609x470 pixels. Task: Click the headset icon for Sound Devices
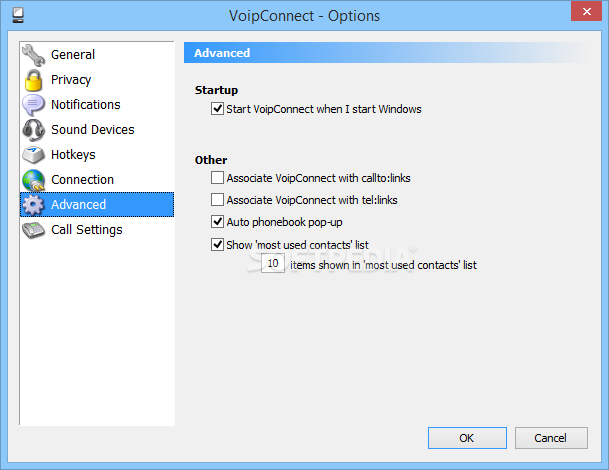tap(34, 130)
